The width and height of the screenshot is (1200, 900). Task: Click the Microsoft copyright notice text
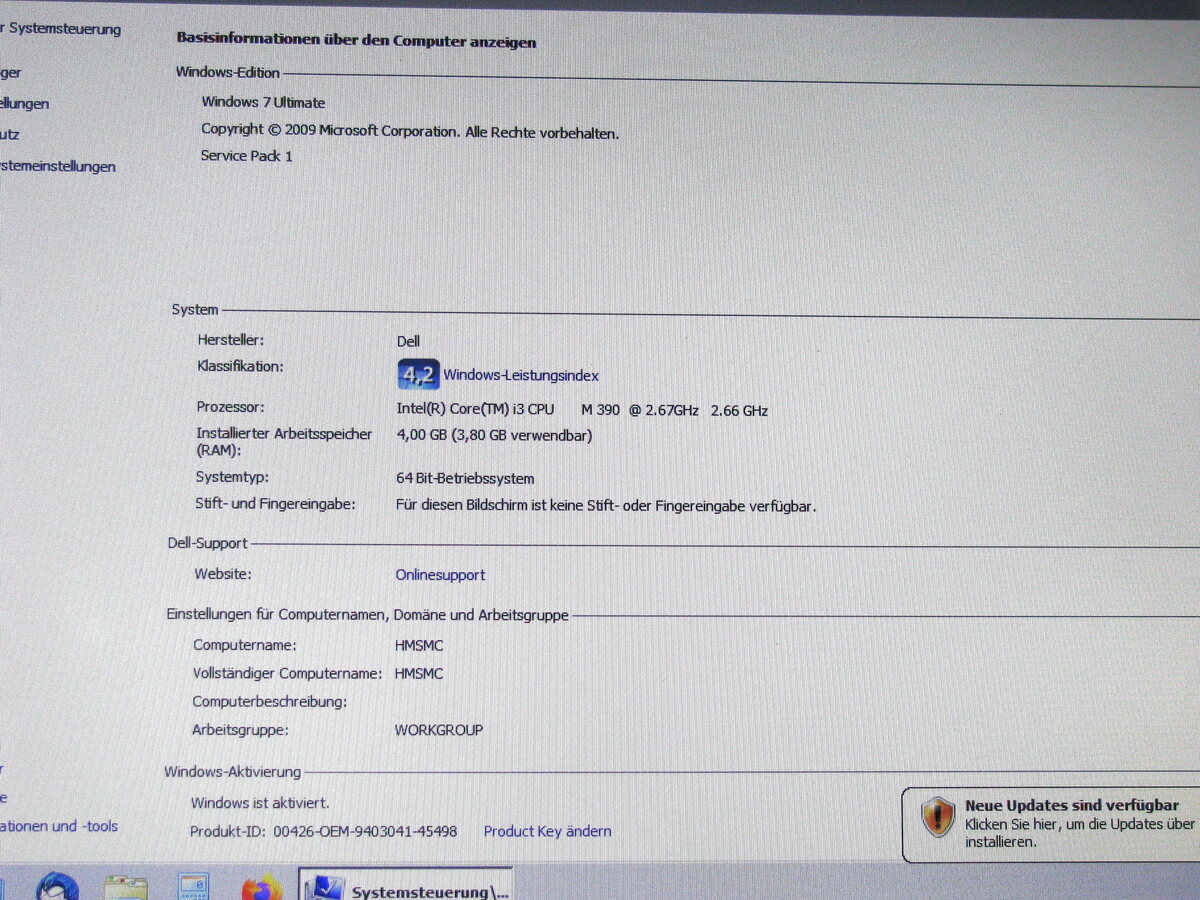(x=410, y=131)
